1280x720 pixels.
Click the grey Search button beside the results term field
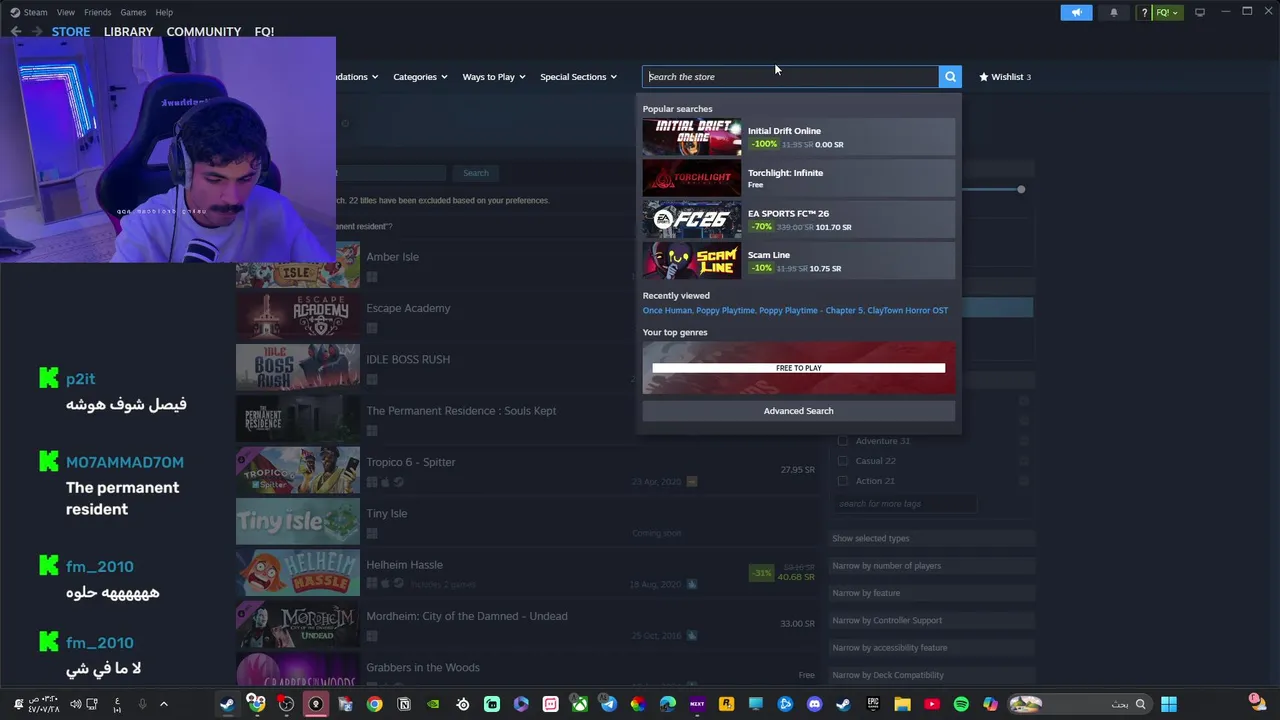tap(475, 173)
